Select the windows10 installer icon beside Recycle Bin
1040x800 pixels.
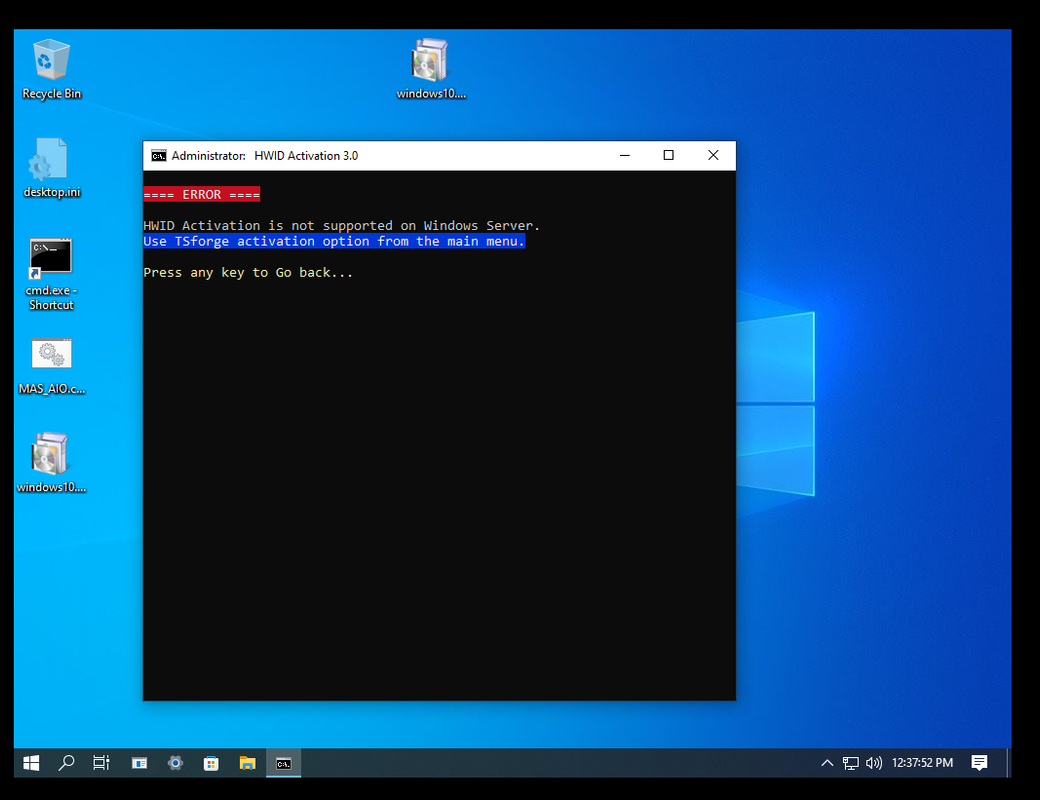click(430, 69)
